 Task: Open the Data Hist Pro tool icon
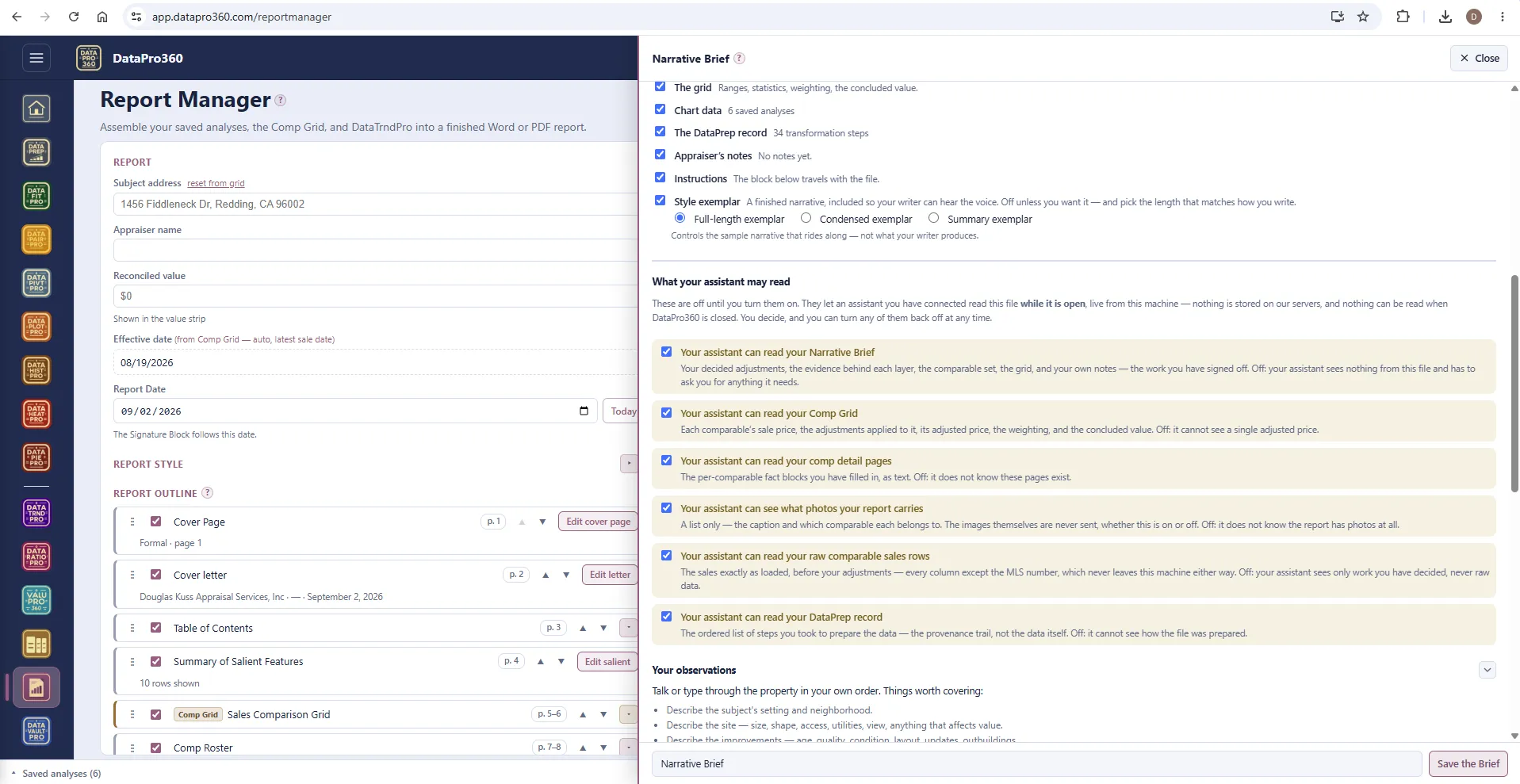point(36,370)
